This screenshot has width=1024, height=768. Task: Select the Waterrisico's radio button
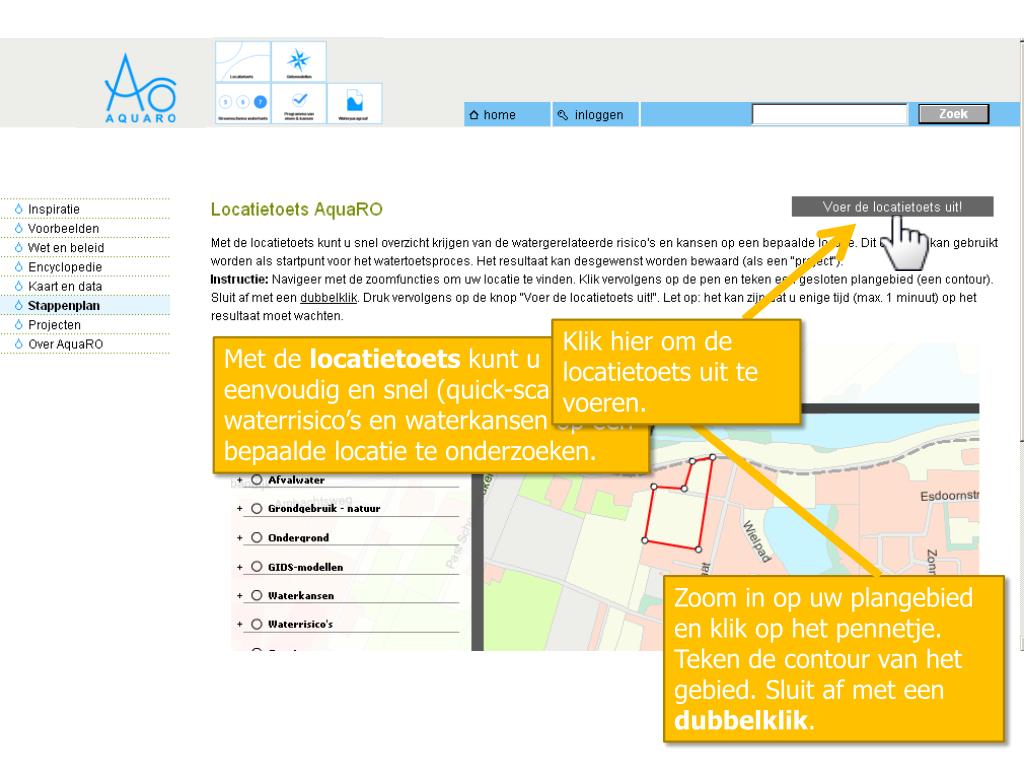pyautogui.click(x=257, y=624)
